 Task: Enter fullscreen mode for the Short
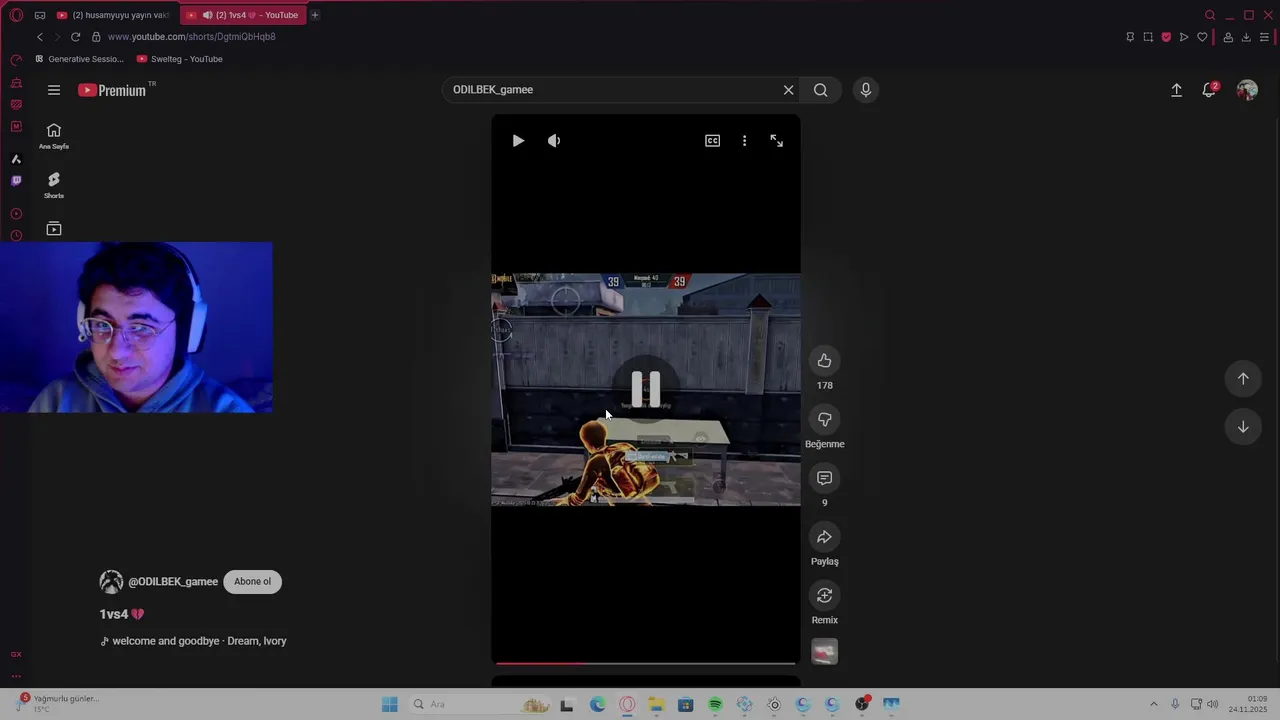[x=776, y=141]
